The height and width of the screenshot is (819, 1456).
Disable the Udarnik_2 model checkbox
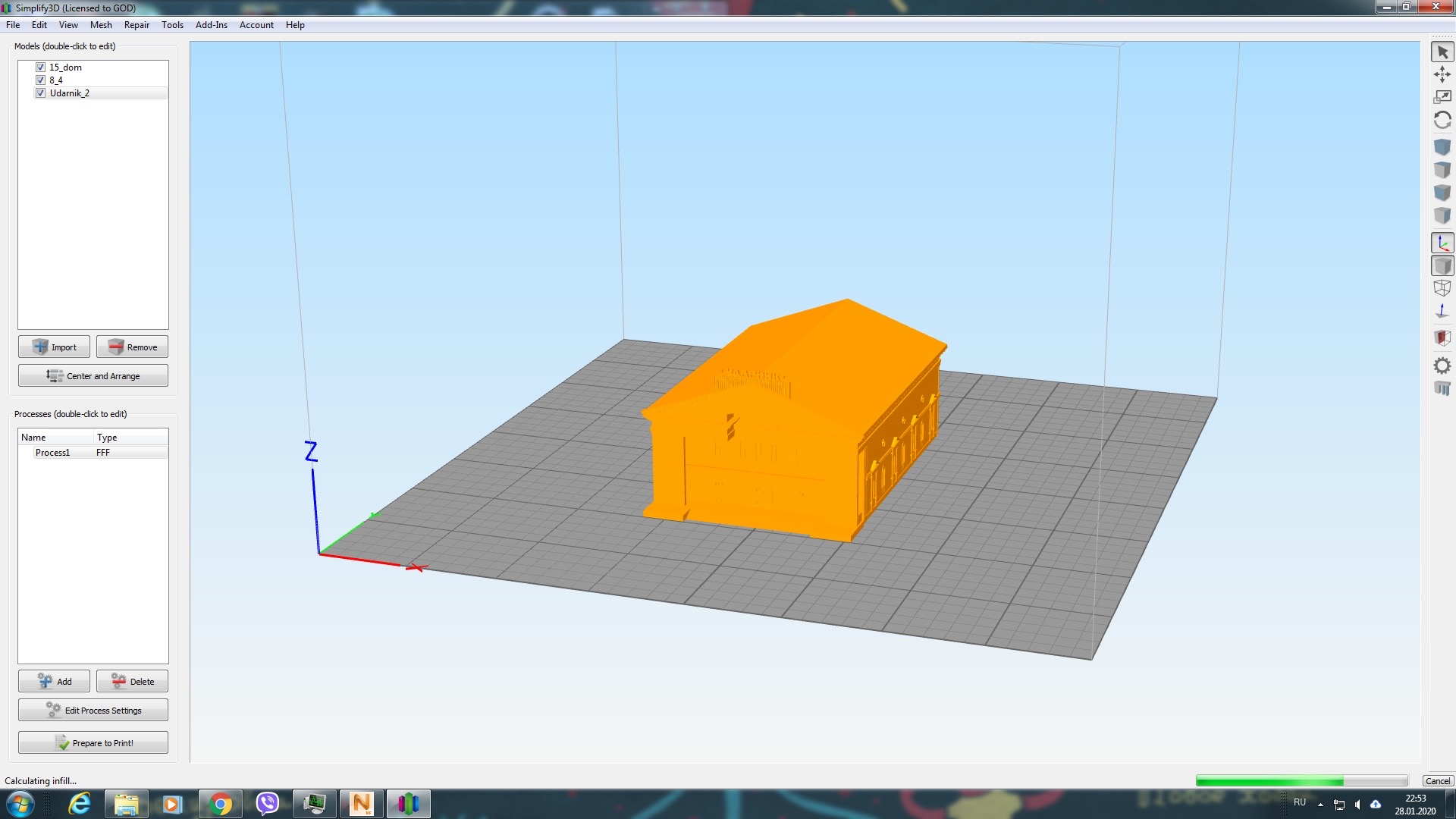tap(41, 93)
